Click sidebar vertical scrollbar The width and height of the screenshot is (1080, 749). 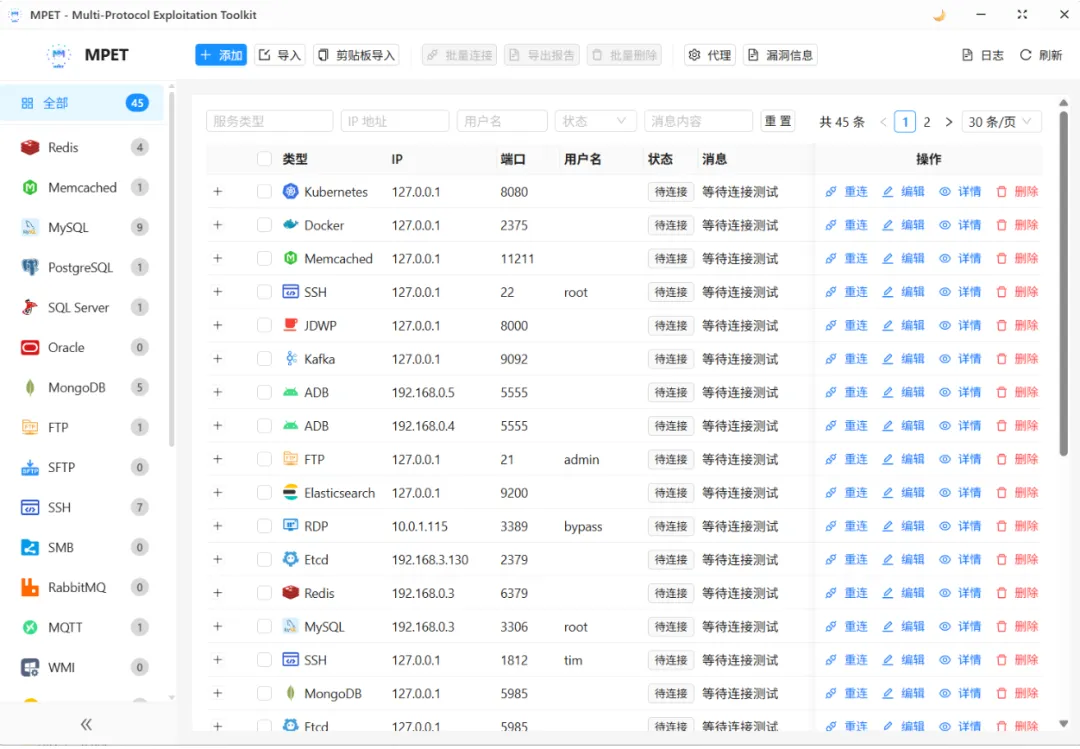point(172,269)
